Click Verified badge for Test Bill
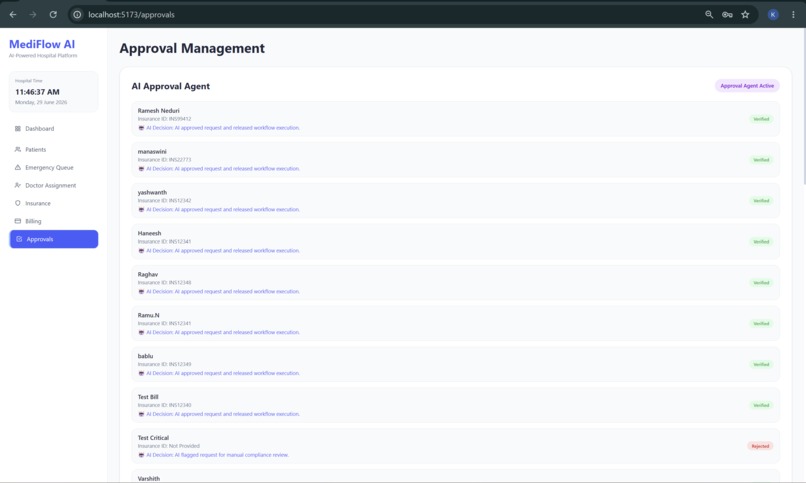Image resolution: width=806 pixels, height=483 pixels. pos(761,405)
